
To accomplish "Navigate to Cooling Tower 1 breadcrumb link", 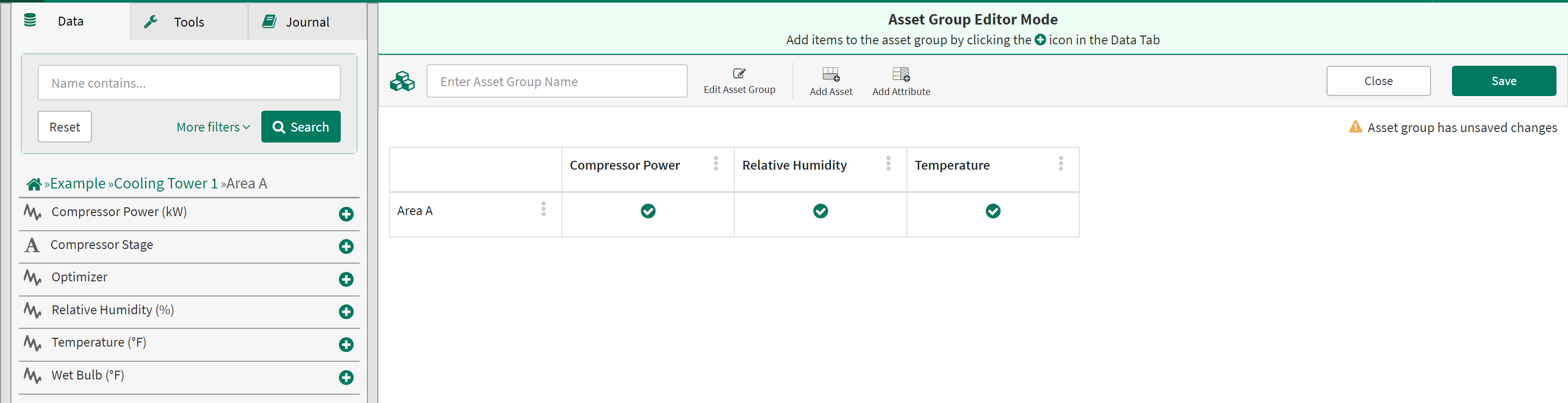I will (x=166, y=184).
